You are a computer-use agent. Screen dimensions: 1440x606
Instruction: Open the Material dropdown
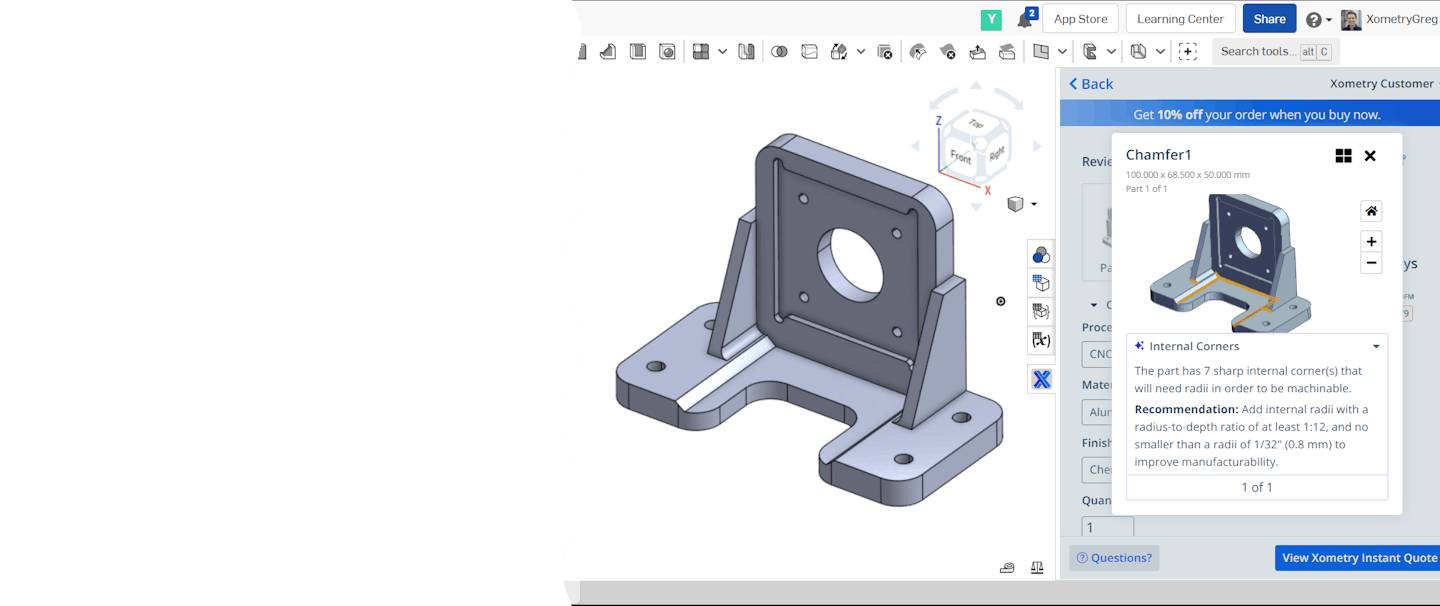click(1097, 412)
